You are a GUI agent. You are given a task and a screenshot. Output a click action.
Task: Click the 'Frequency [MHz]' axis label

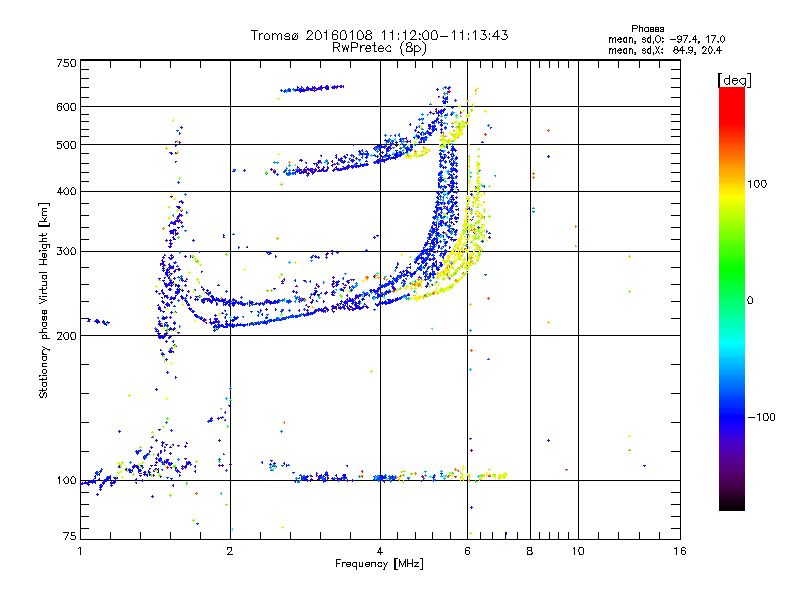pyautogui.click(x=379, y=564)
